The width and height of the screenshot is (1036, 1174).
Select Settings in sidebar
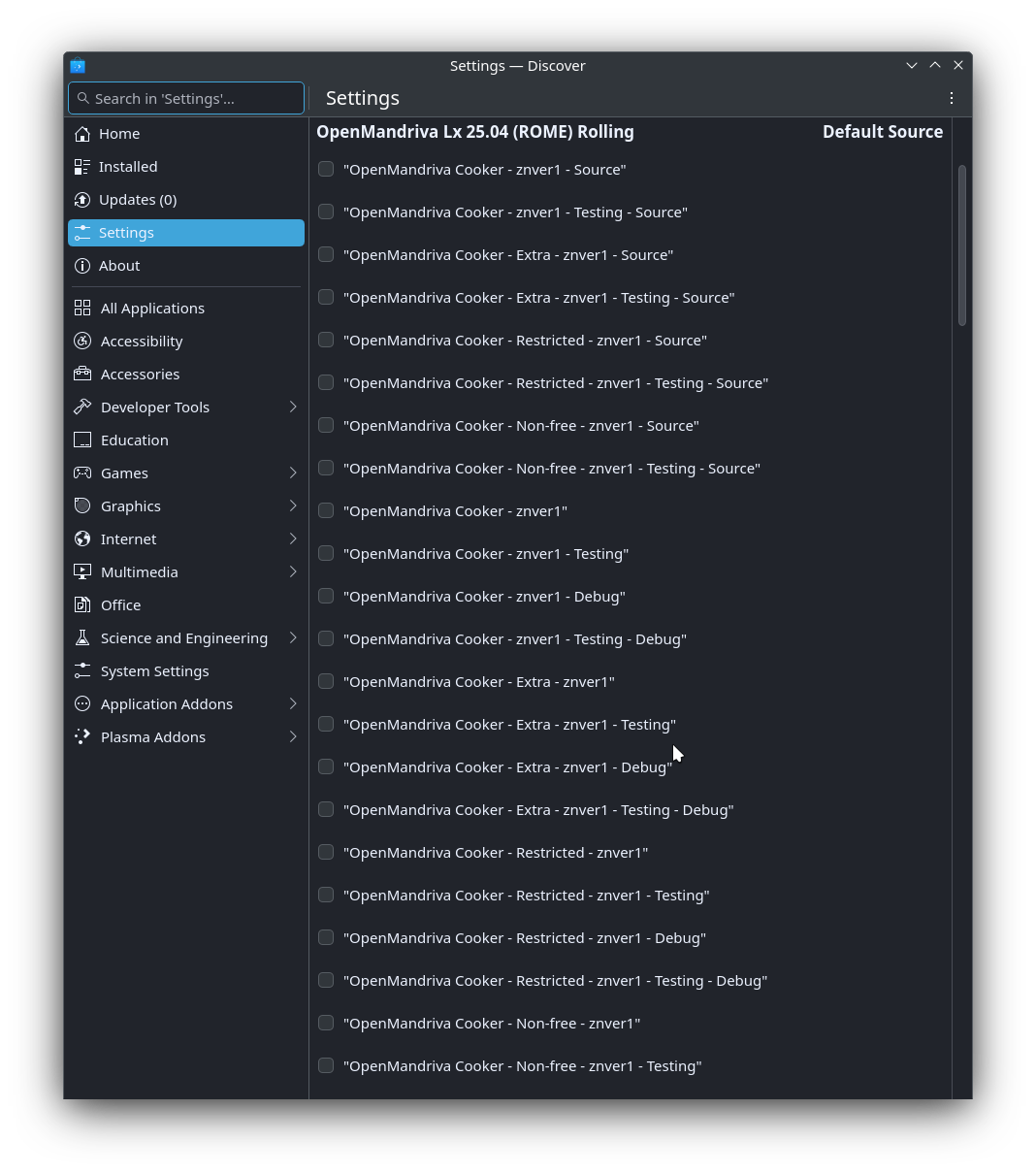tap(186, 233)
